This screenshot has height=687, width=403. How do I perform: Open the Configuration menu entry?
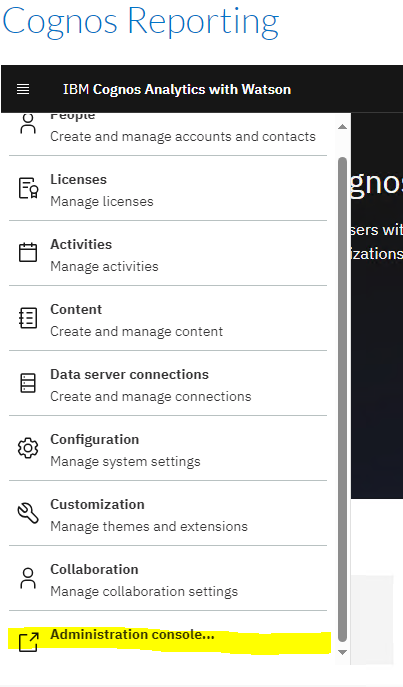click(x=168, y=448)
